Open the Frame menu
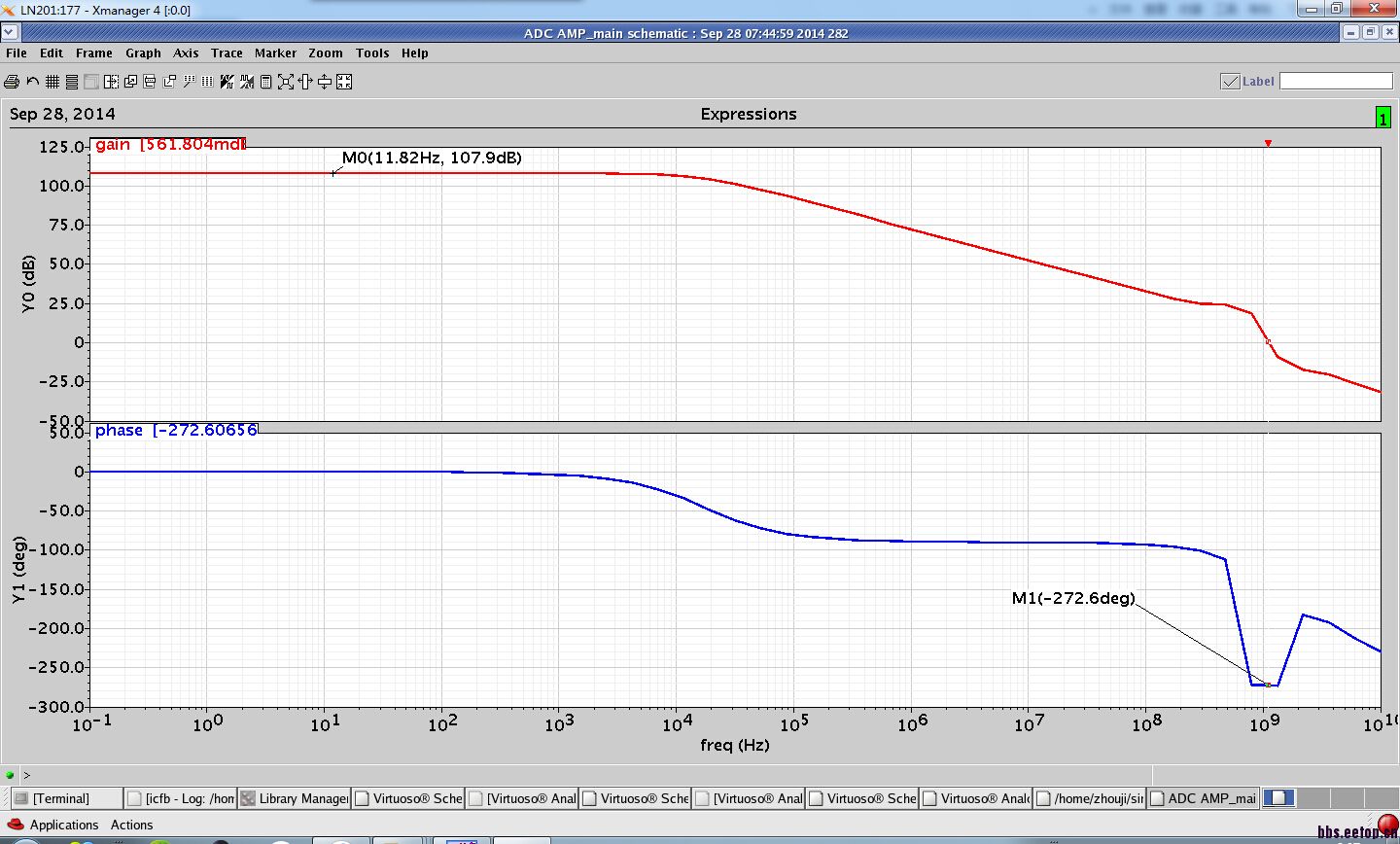The width and height of the screenshot is (1400, 844). [x=94, y=53]
